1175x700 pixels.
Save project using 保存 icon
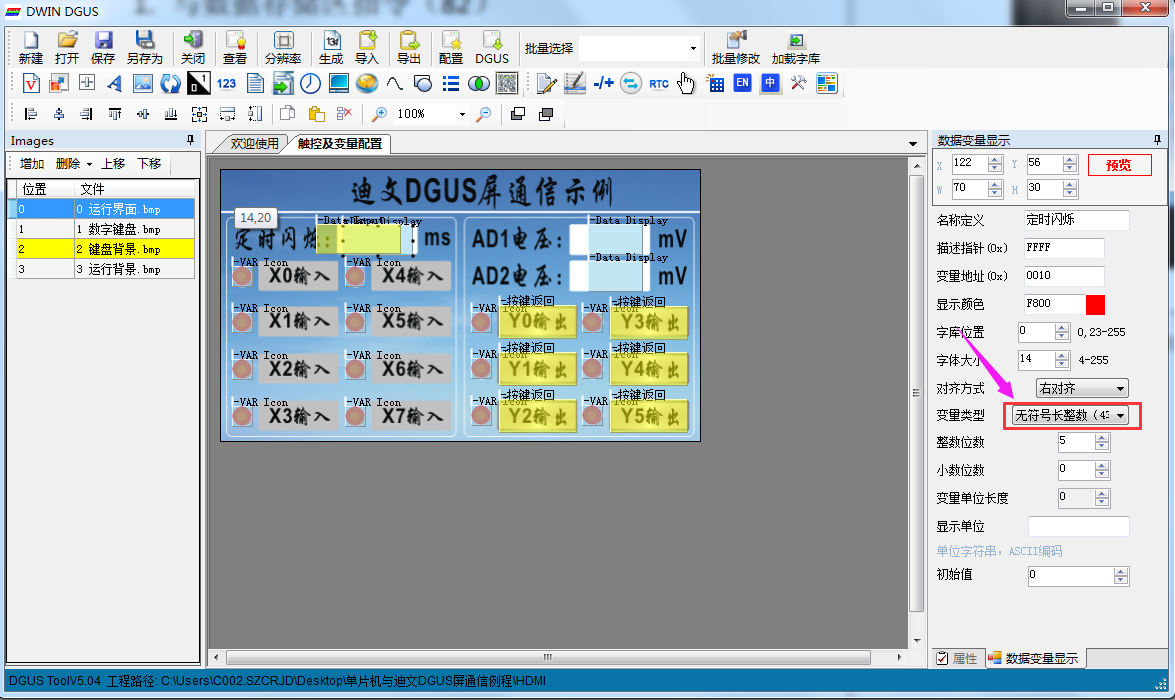(x=103, y=48)
